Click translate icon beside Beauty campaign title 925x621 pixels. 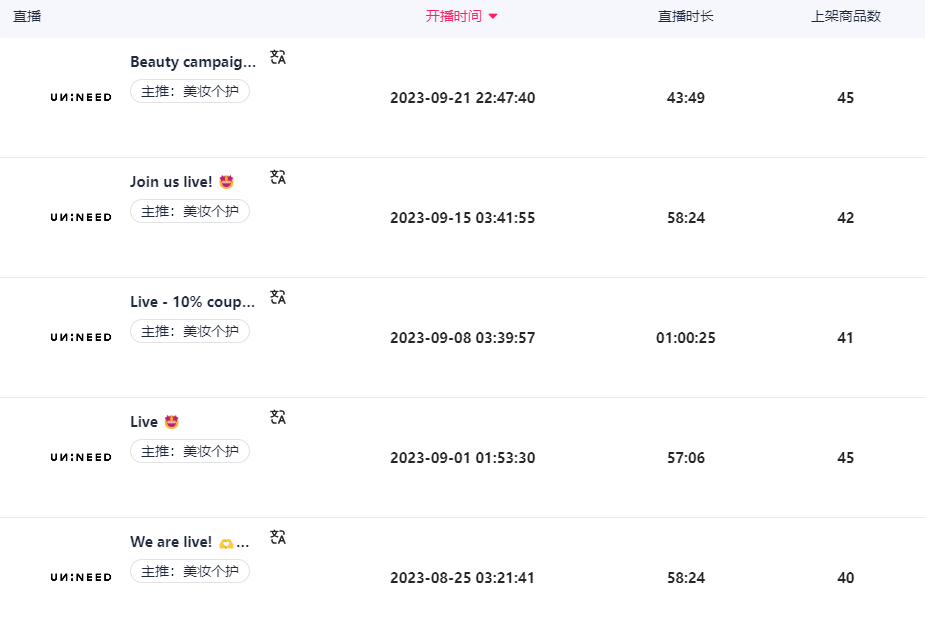point(278,57)
